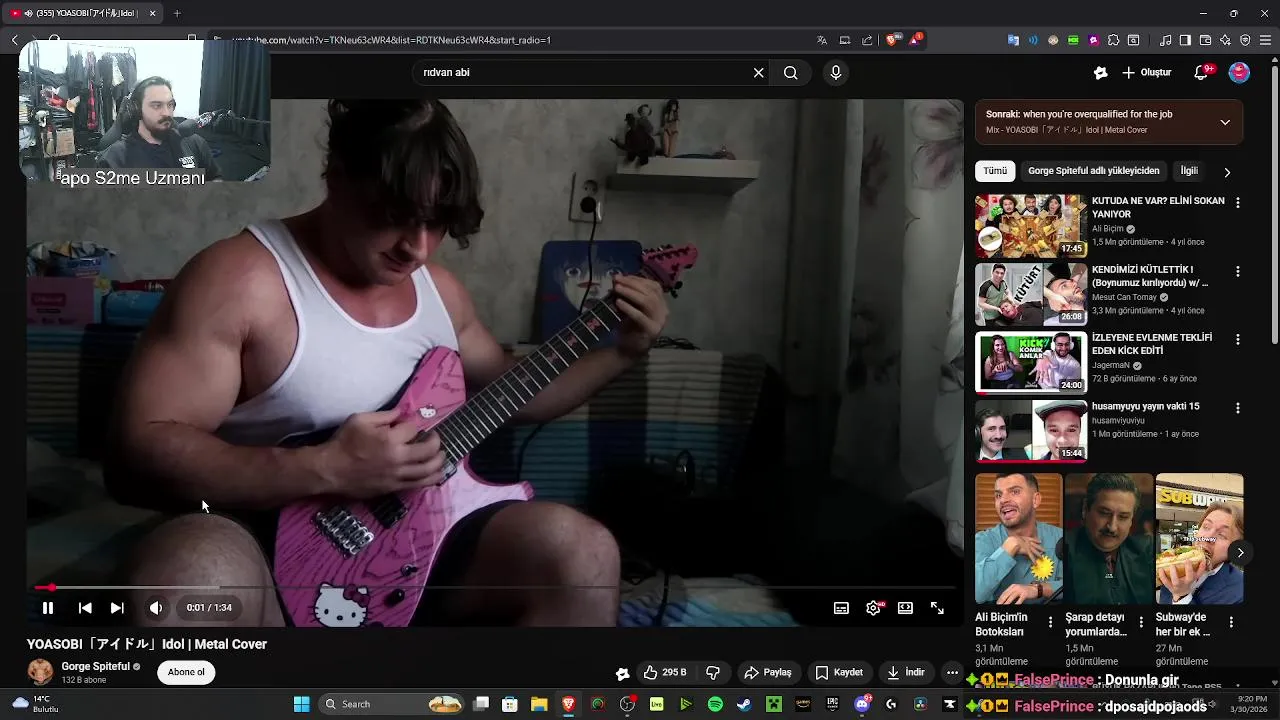1280x720 pixels.
Task: Enter fullscreen mode
Action: (x=937, y=608)
